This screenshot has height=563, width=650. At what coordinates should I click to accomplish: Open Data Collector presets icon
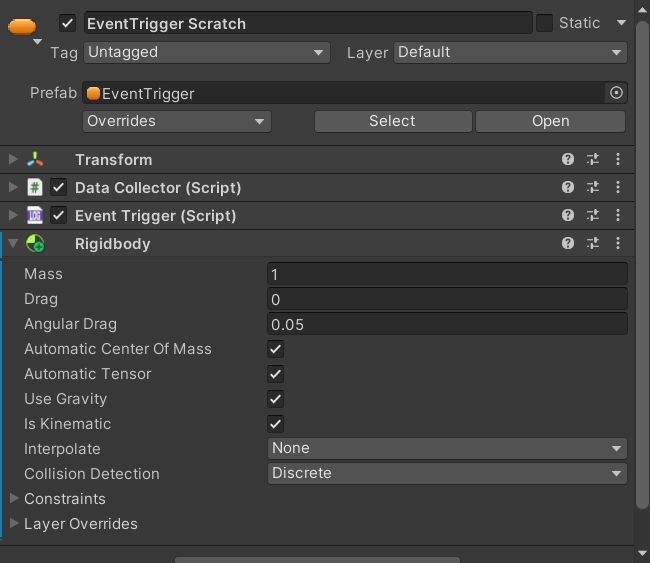click(x=593, y=187)
